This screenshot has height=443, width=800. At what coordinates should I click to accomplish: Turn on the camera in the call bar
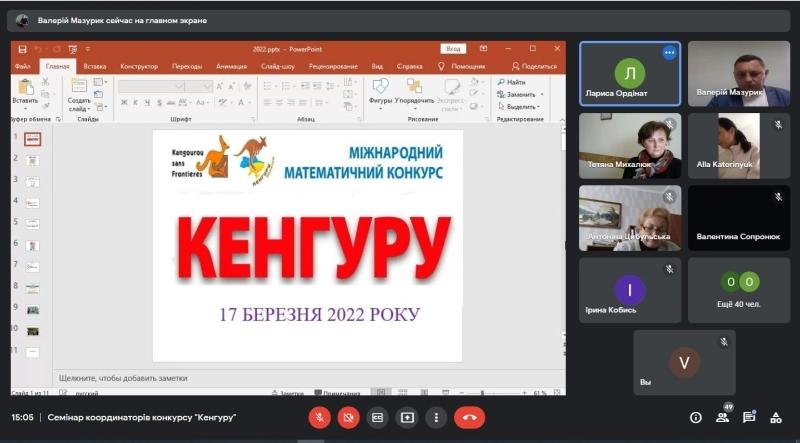pos(348,417)
